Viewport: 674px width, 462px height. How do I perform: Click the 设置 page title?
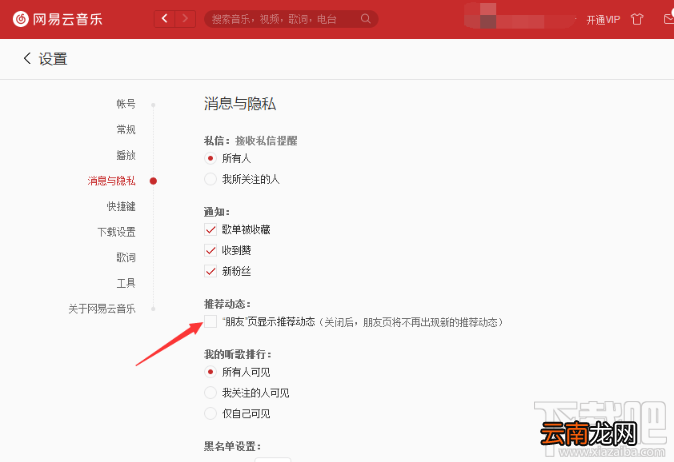(x=53, y=59)
